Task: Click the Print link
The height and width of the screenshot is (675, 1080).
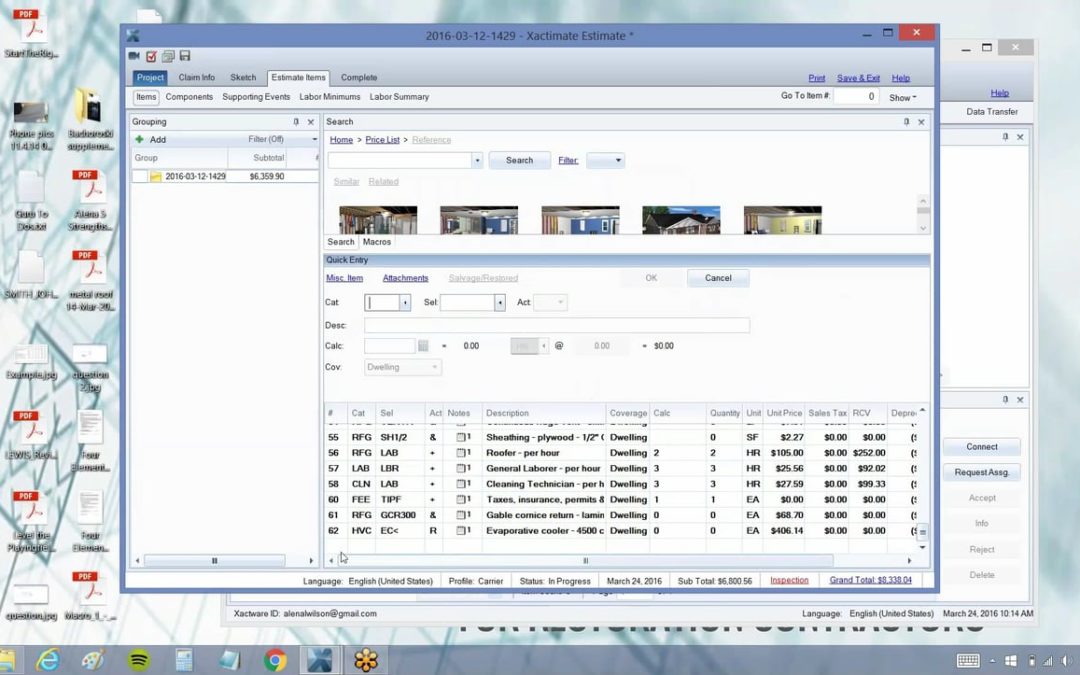Action: click(816, 78)
